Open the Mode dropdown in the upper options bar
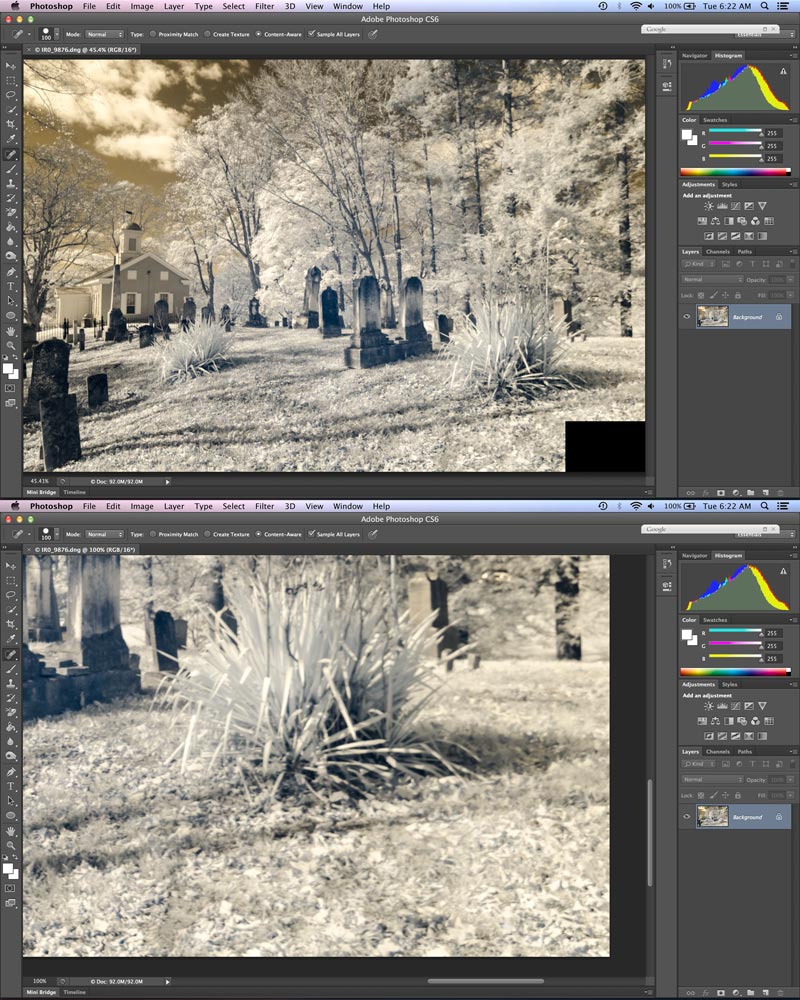Screen dimensions: 800x1000 coord(104,33)
